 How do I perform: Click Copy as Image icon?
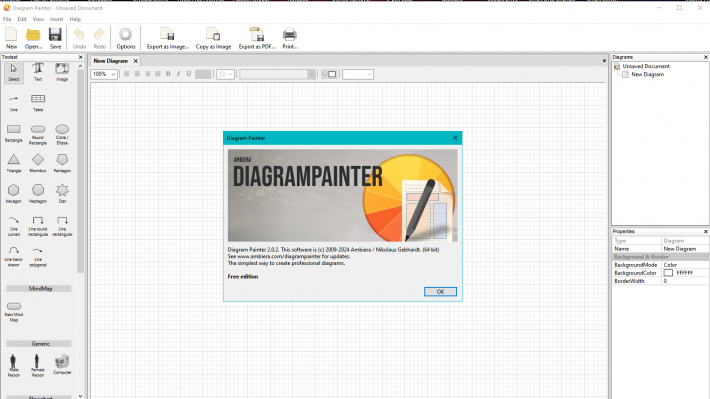pos(213,38)
